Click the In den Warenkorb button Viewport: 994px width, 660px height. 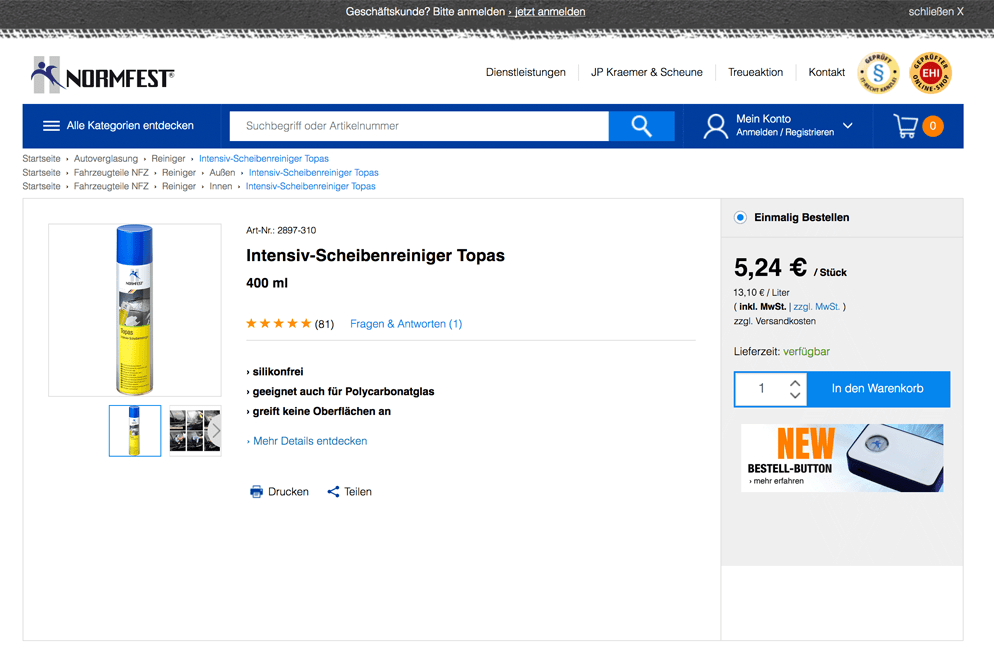[x=877, y=389]
